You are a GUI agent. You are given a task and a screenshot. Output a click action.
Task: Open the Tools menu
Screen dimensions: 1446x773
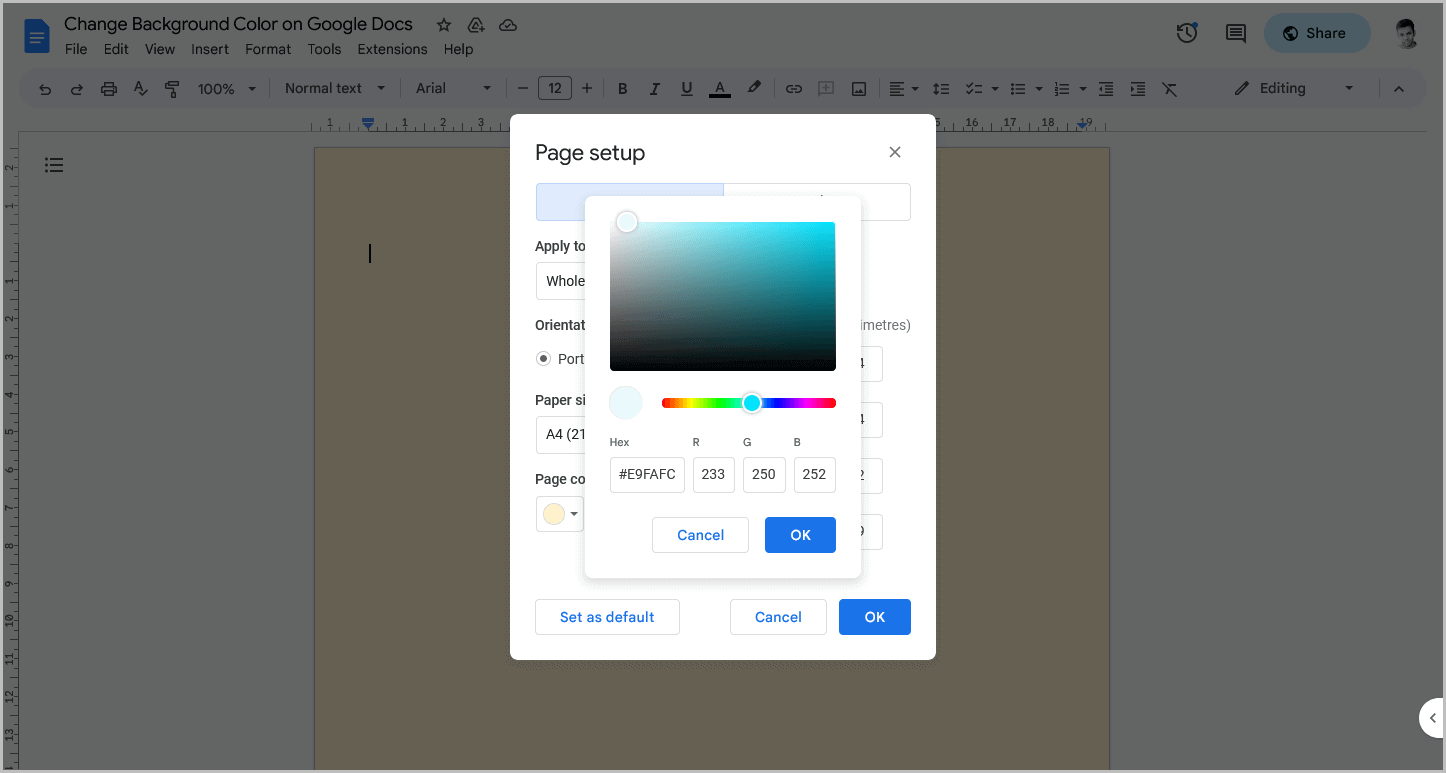click(x=324, y=49)
